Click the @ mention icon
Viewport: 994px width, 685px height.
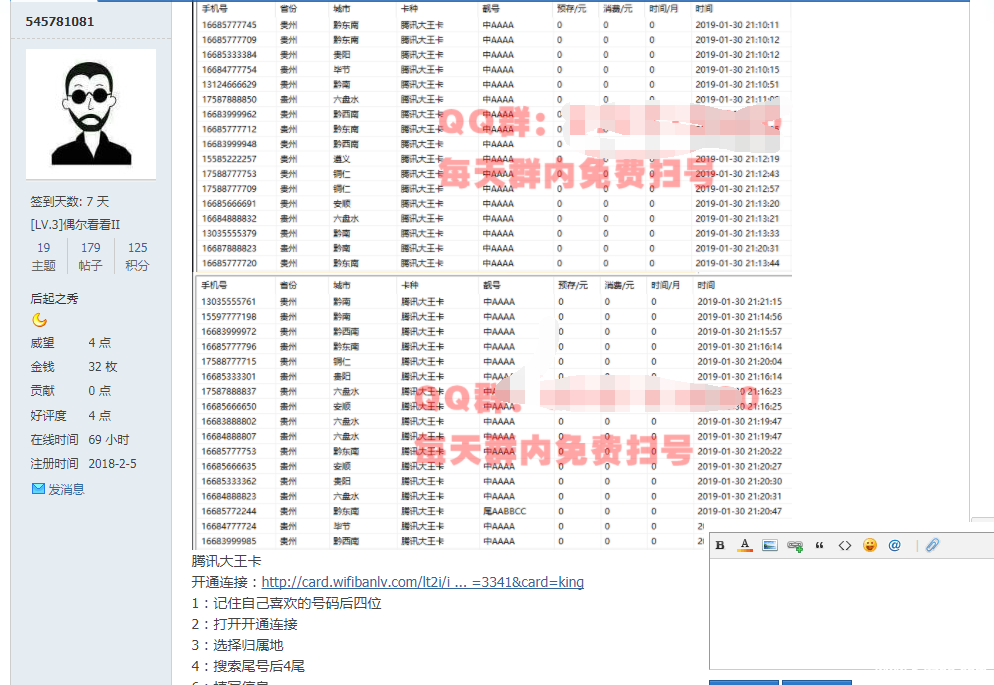(895, 545)
